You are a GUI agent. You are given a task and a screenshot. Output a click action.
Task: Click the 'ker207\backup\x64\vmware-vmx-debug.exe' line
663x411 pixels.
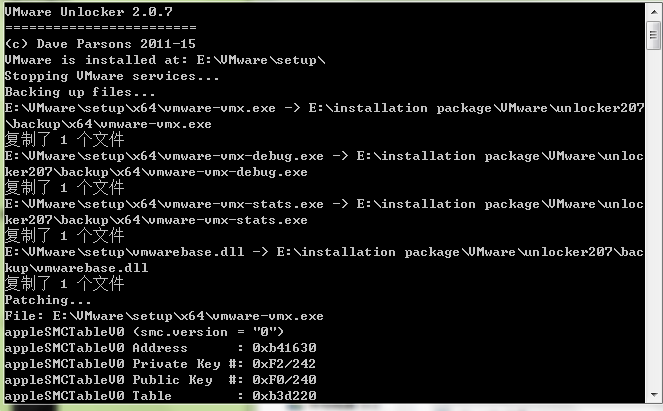(x=156, y=172)
